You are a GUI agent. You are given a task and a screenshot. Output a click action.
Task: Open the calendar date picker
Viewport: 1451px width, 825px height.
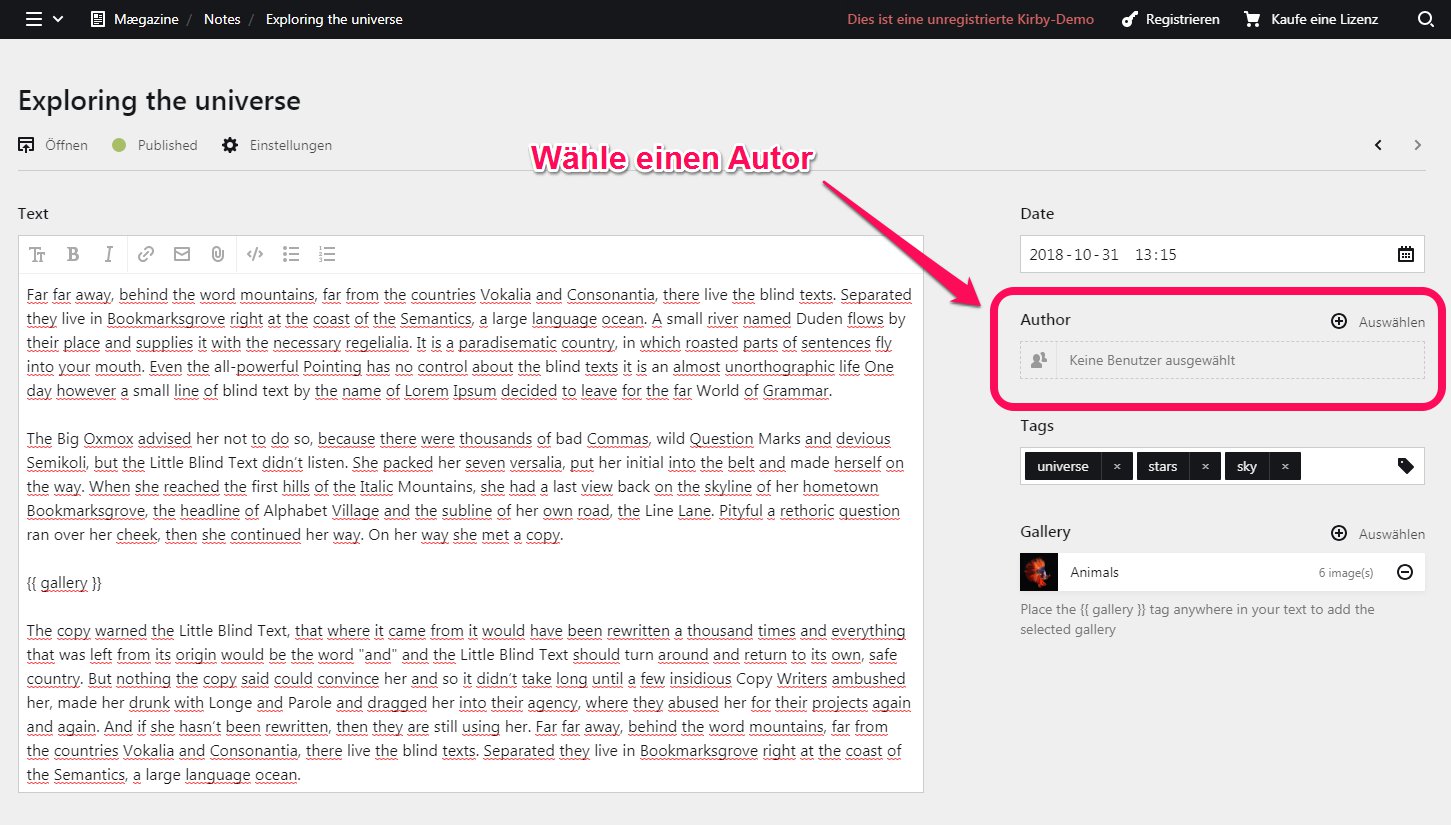click(1406, 254)
